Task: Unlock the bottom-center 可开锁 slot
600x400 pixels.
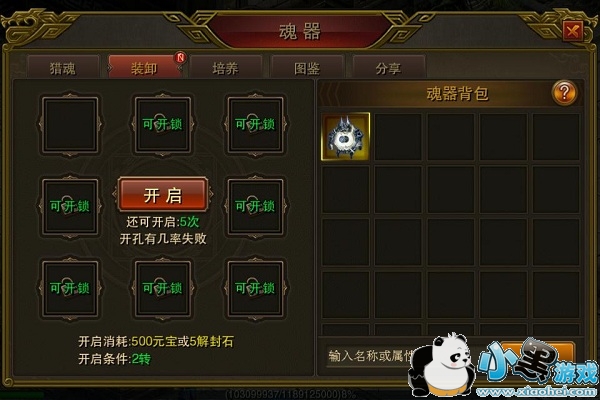Action: tap(163, 288)
